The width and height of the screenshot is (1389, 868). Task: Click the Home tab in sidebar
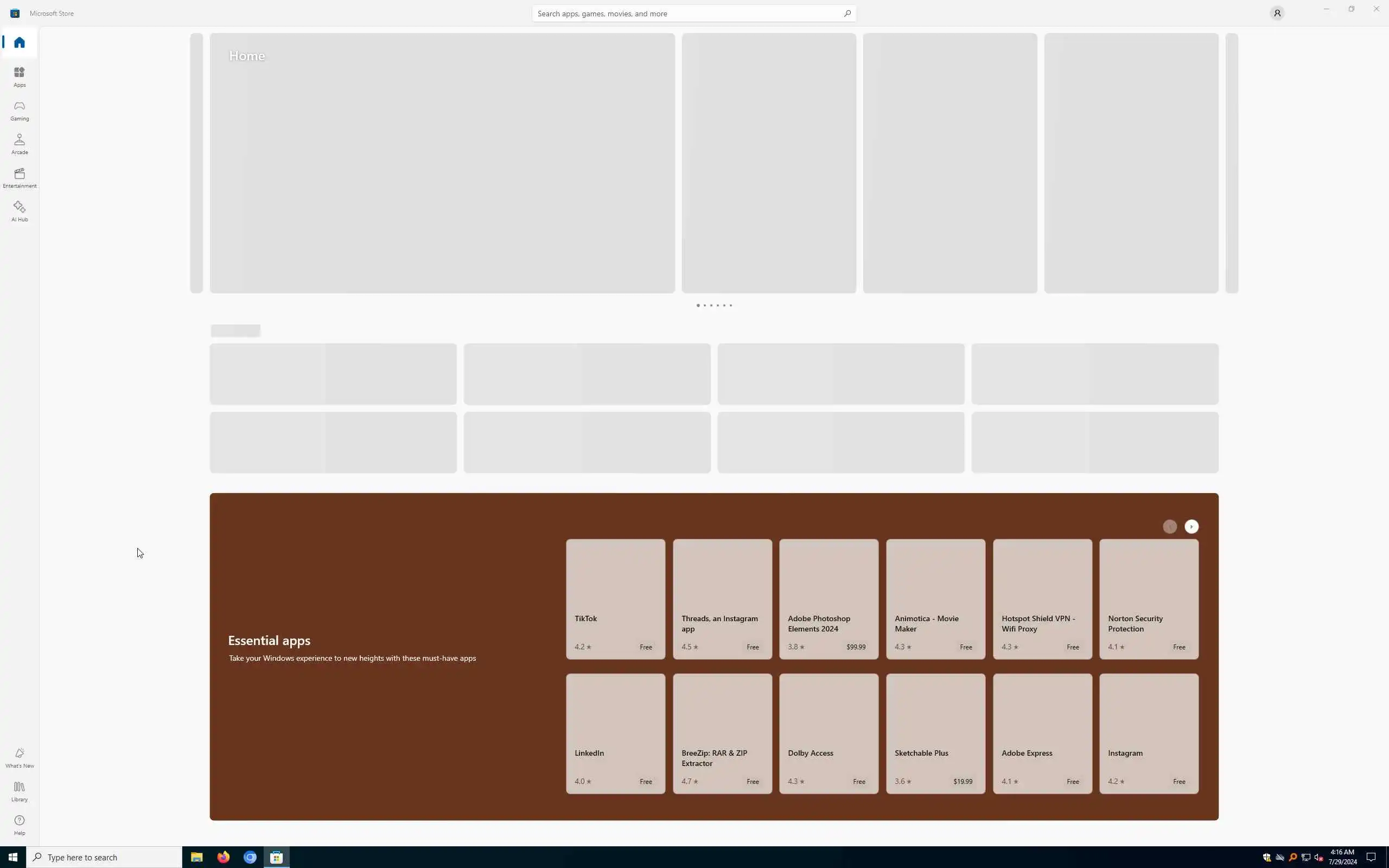[x=20, y=42]
